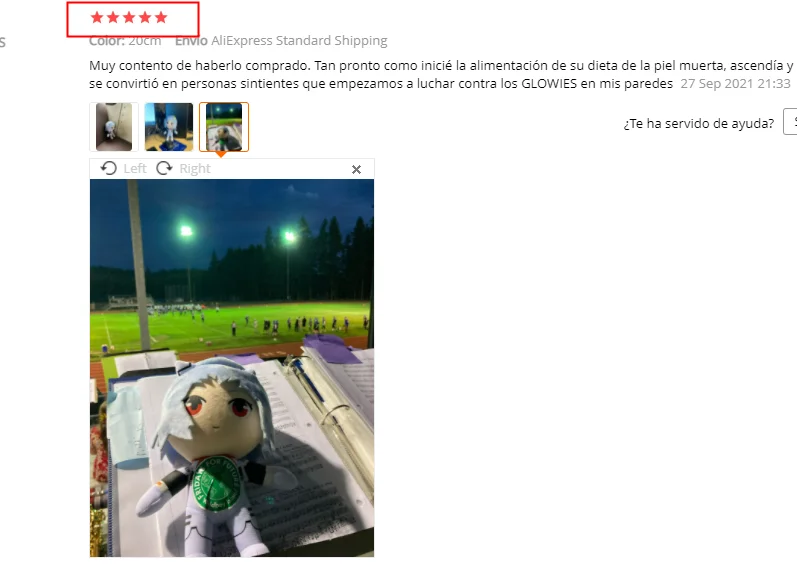
Task: Click the "Color: 20cm" variant label
Action: coord(125,41)
